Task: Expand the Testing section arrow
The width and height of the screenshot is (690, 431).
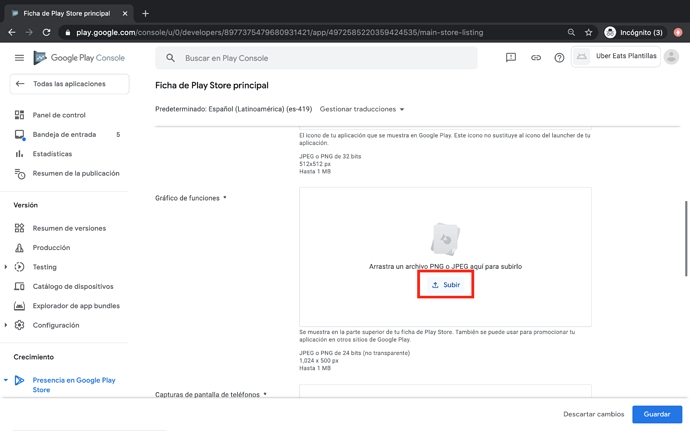Action: [x=6, y=267]
